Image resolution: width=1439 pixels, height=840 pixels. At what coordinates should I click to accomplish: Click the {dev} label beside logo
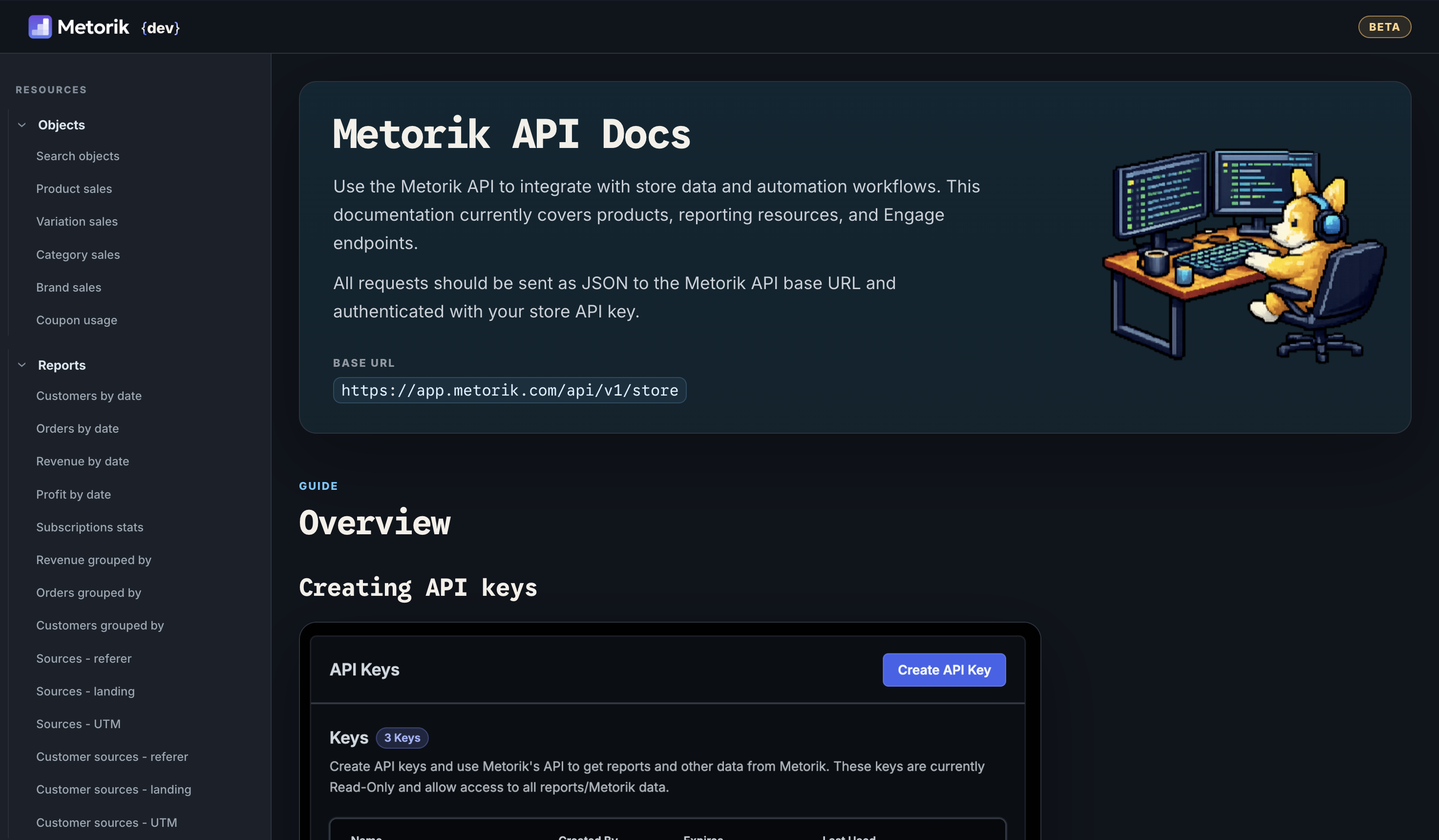pos(161,27)
